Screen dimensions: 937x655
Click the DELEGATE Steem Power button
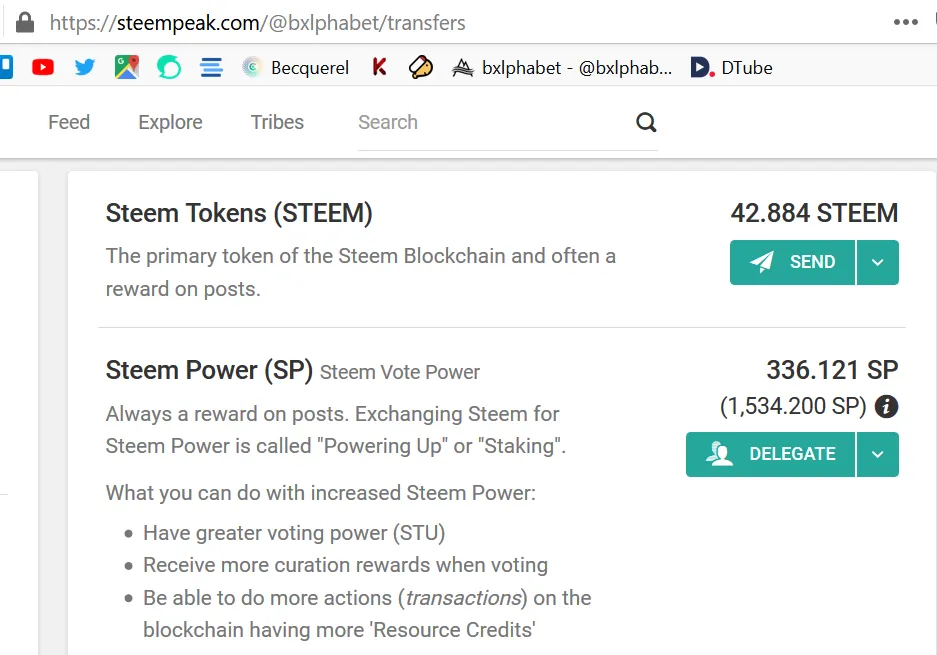tap(770, 454)
